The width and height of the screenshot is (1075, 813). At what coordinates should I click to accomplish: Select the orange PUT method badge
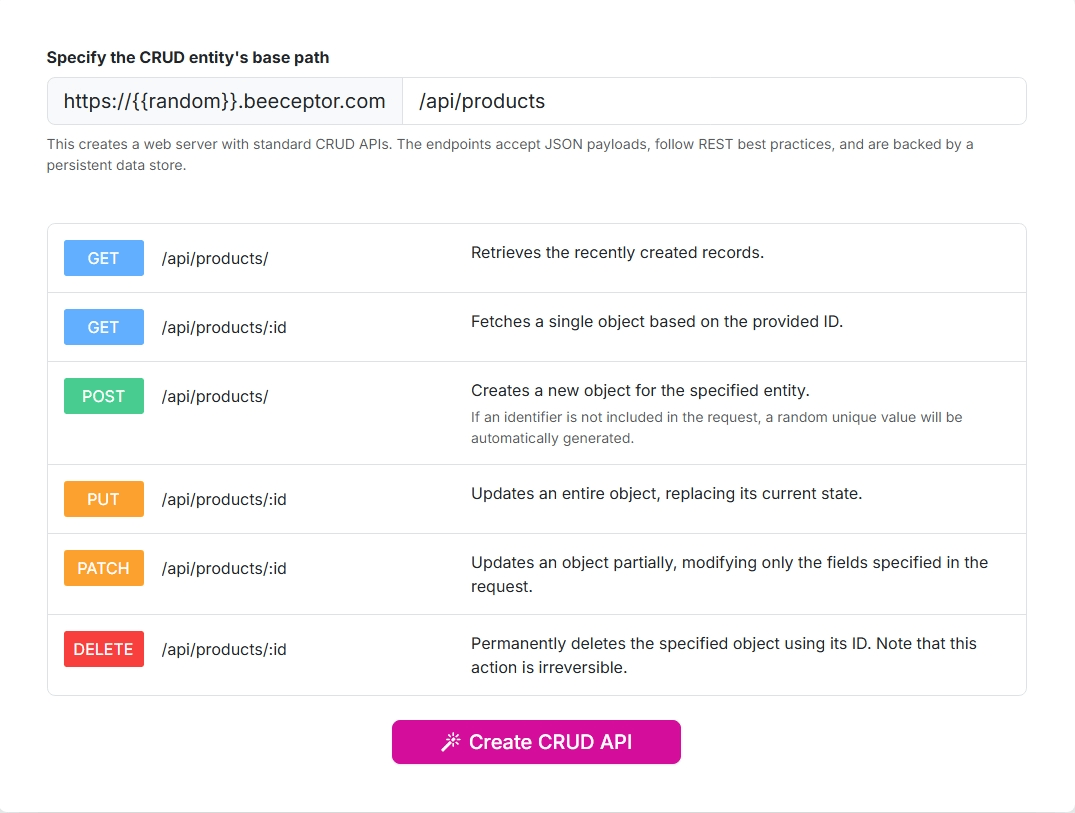[103, 499]
